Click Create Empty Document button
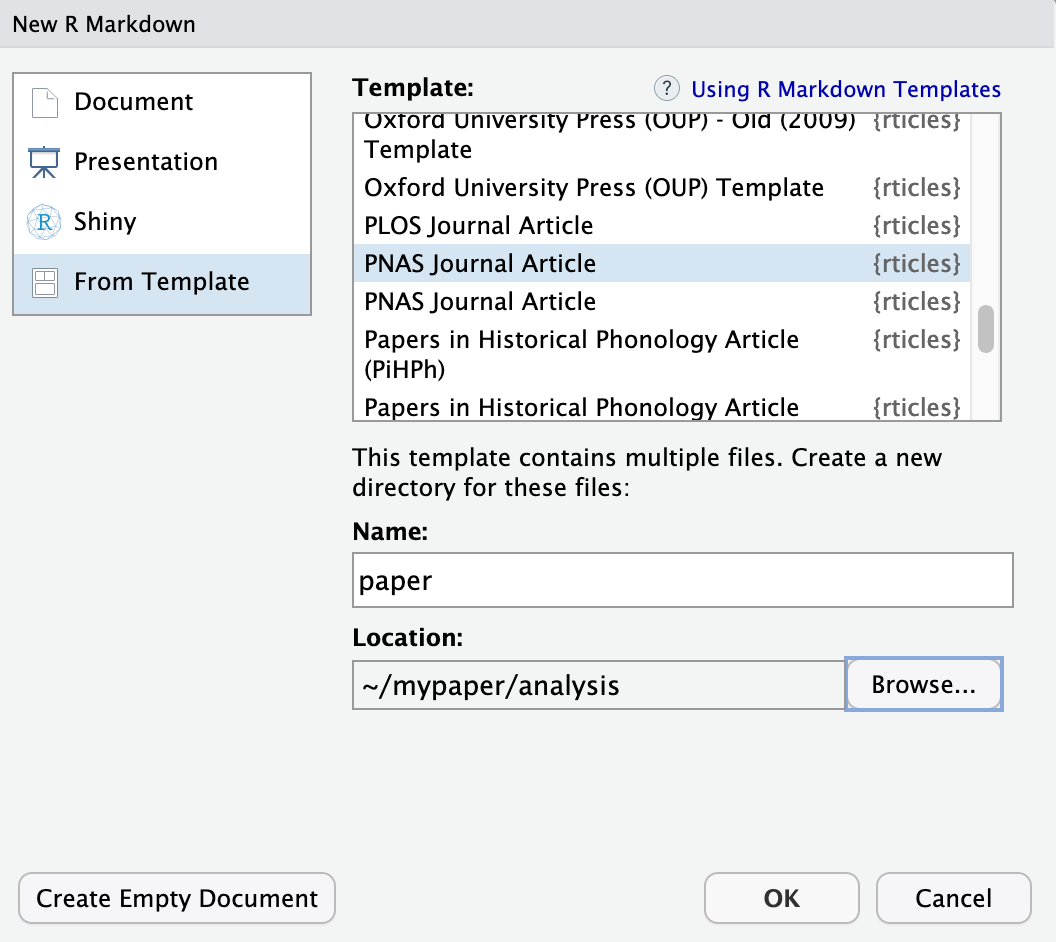1056x942 pixels. click(177, 898)
